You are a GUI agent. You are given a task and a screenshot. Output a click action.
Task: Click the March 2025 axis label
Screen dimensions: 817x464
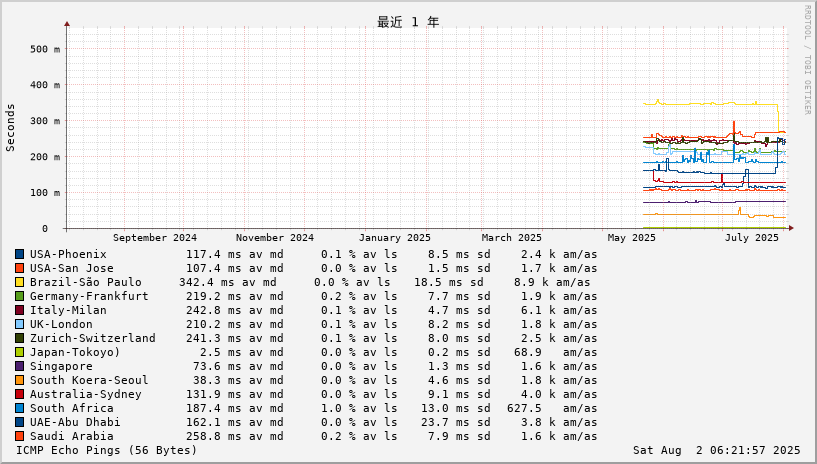click(x=512, y=238)
